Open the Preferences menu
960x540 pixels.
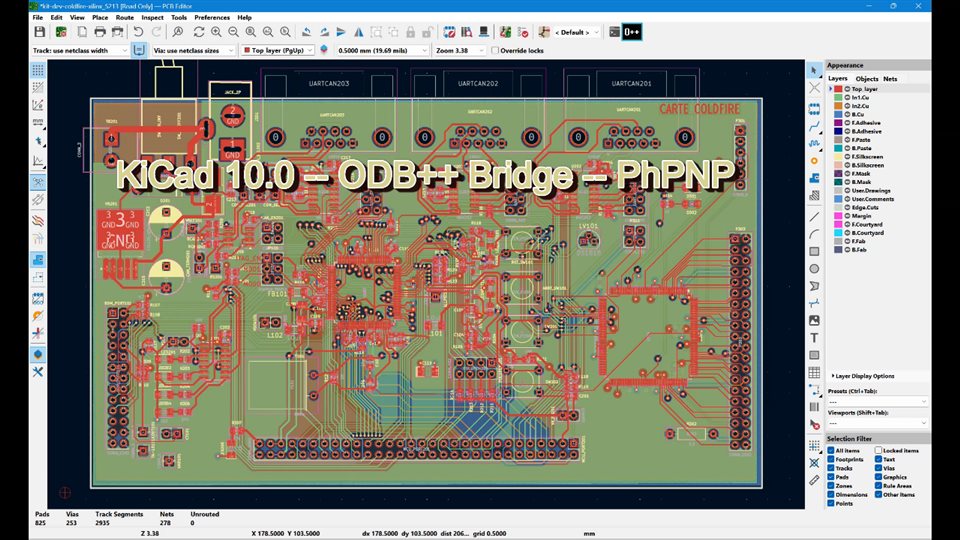[212, 17]
